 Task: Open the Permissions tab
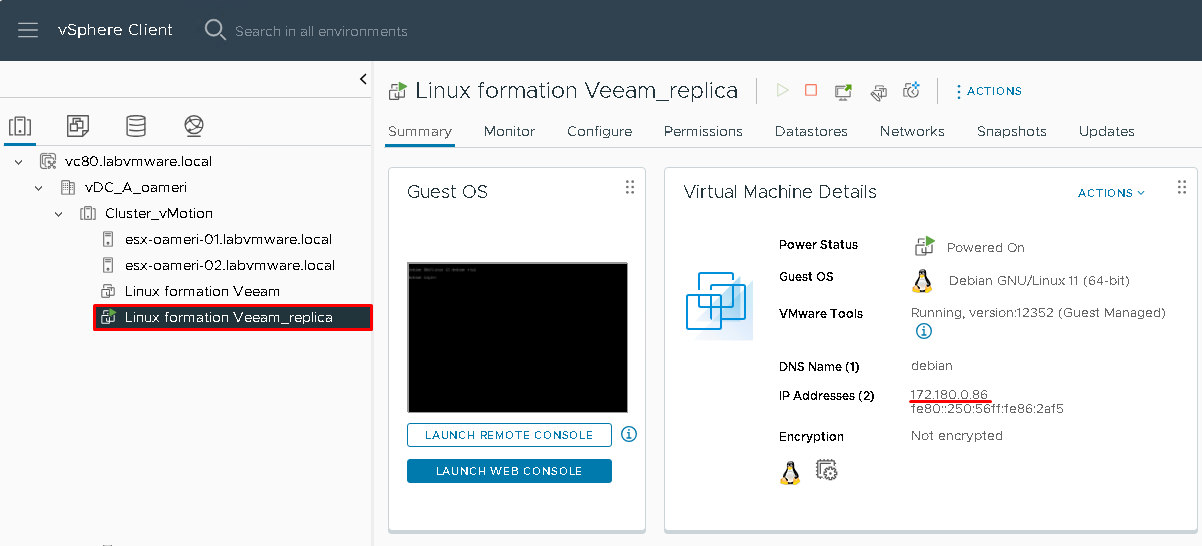tap(703, 131)
